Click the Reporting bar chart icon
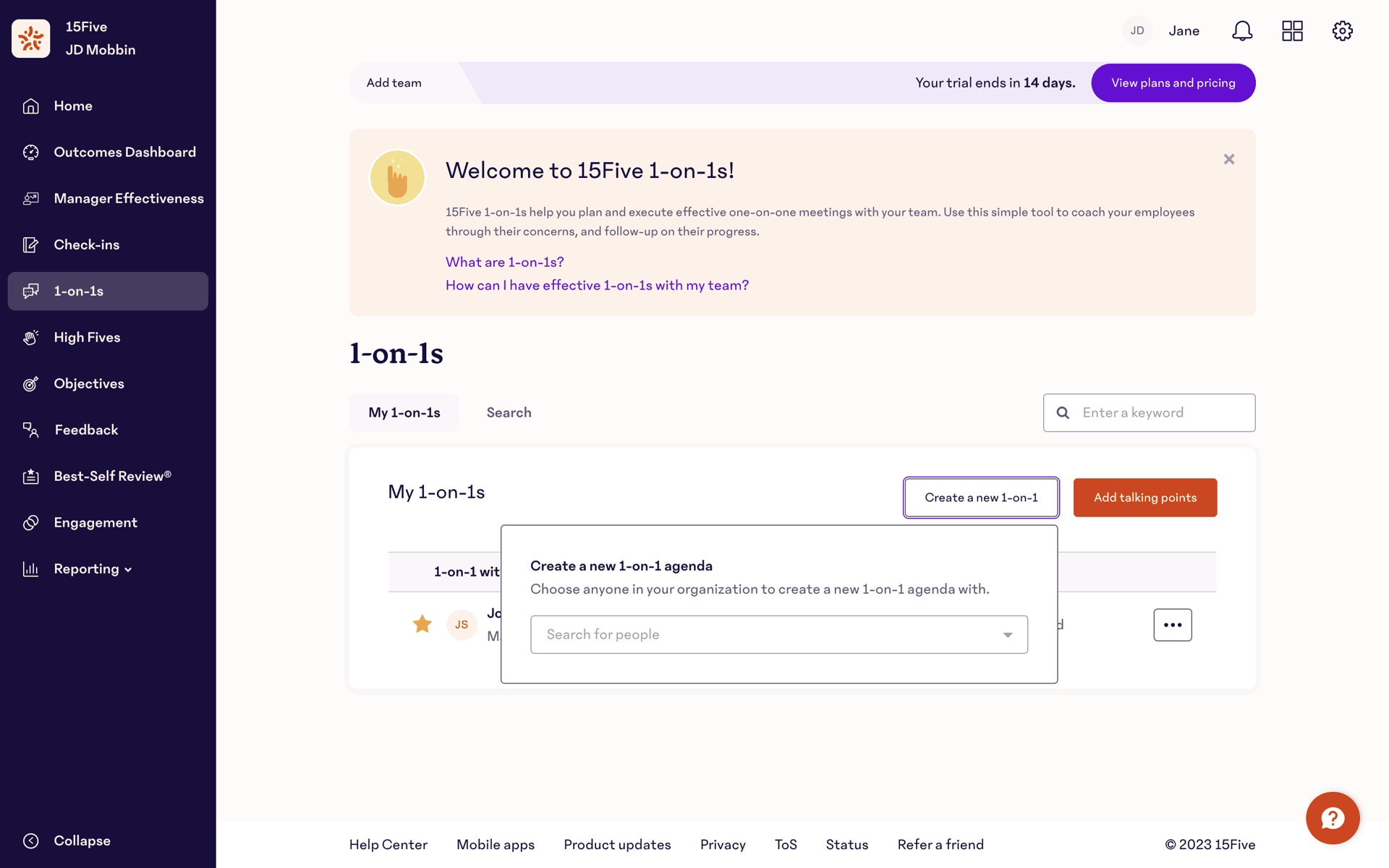This screenshot has height=868, width=1389. (30, 569)
